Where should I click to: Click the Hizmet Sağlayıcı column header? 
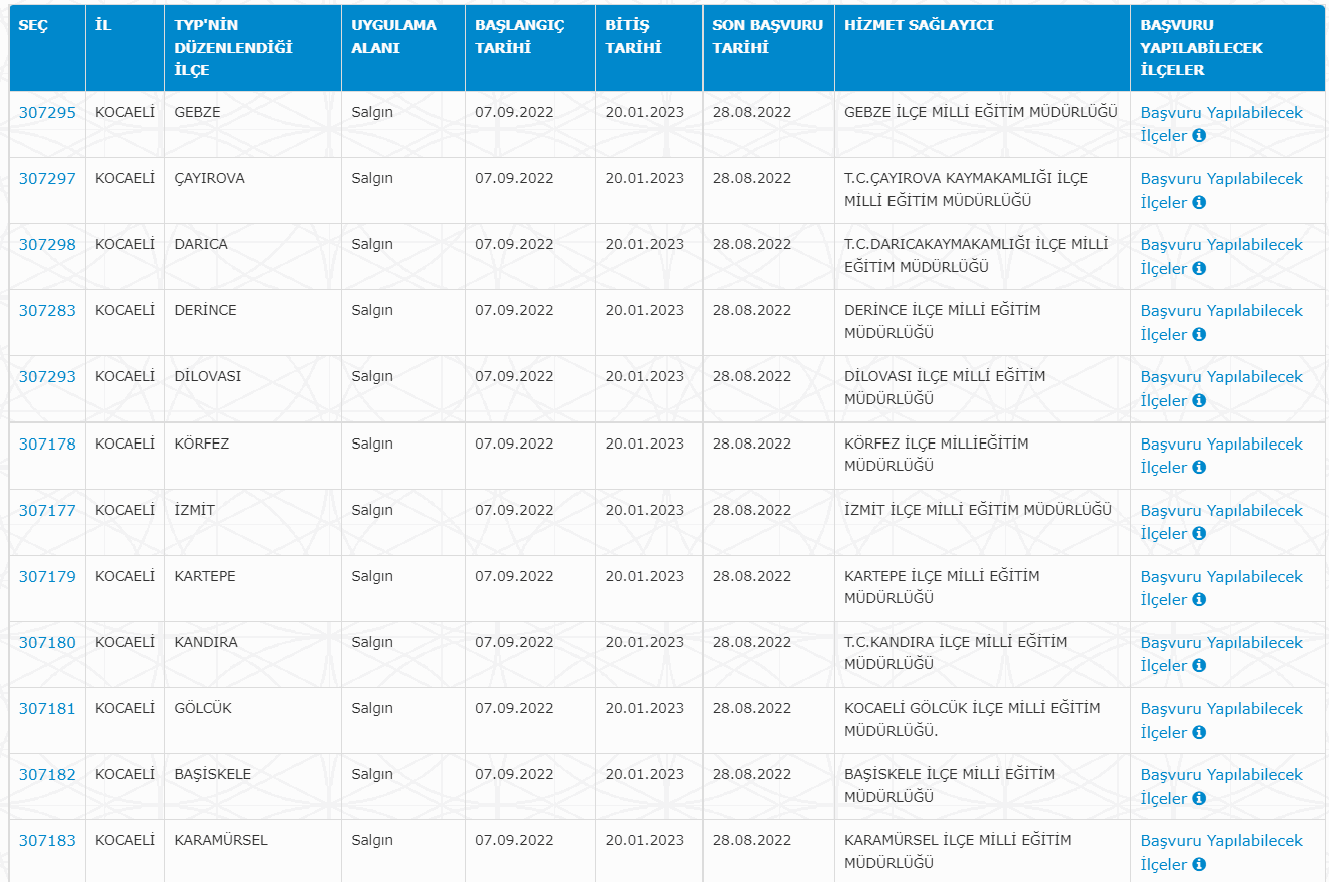click(918, 25)
